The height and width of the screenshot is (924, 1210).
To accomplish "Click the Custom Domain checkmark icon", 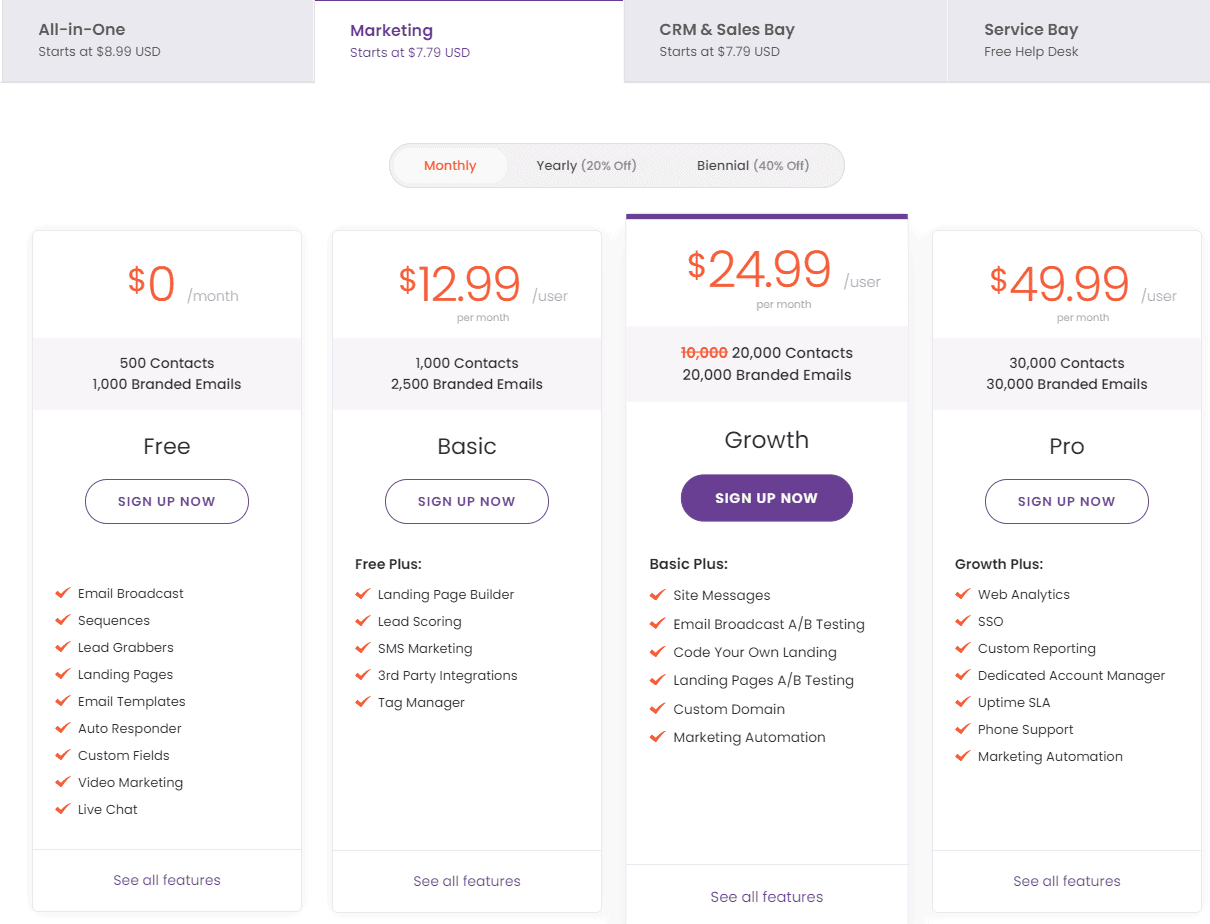I will click(x=658, y=709).
